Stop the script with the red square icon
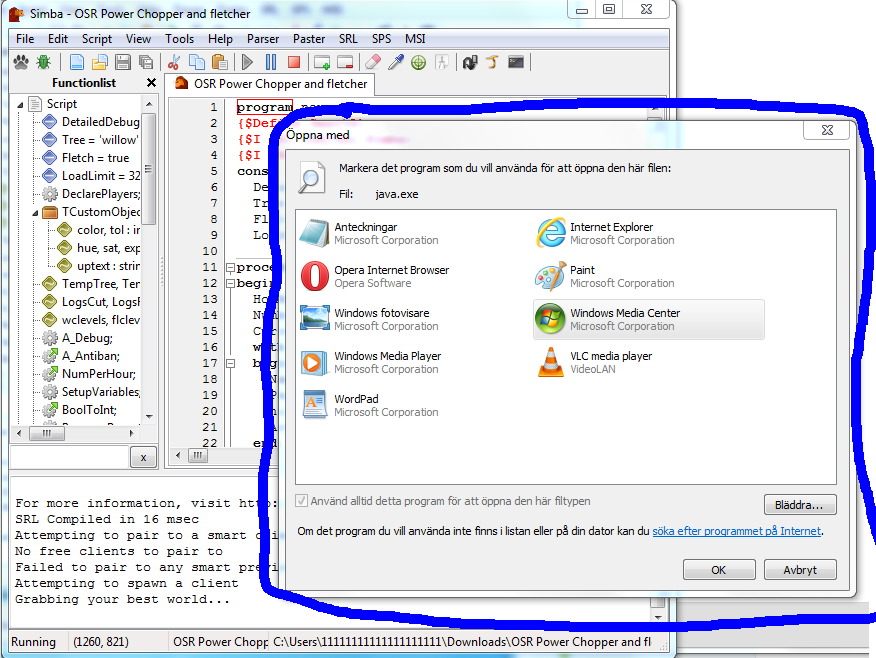The height and width of the screenshot is (658, 876). point(294,62)
